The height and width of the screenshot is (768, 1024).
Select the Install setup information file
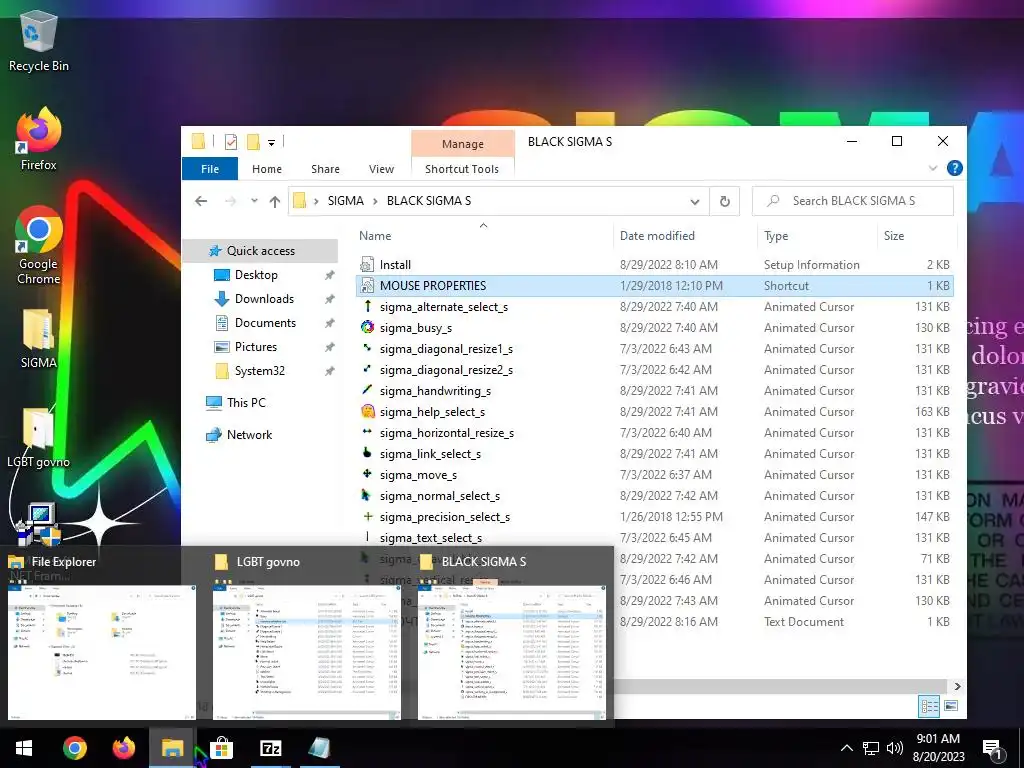coord(654,264)
